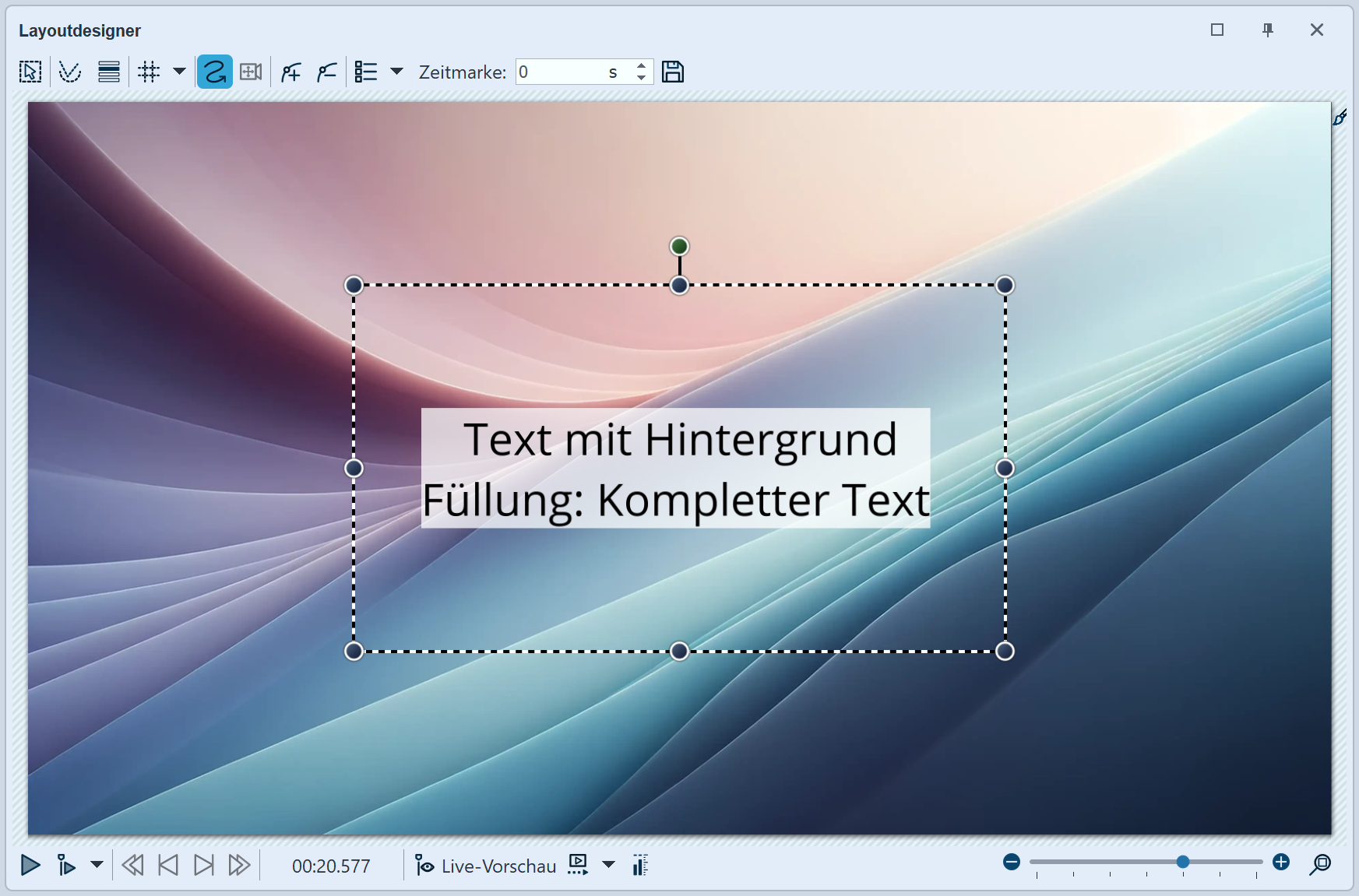The width and height of the screenshot is (1359, 896).
Task: Pin the Layoutdesigner window
Action: [x=1268, y=30]
